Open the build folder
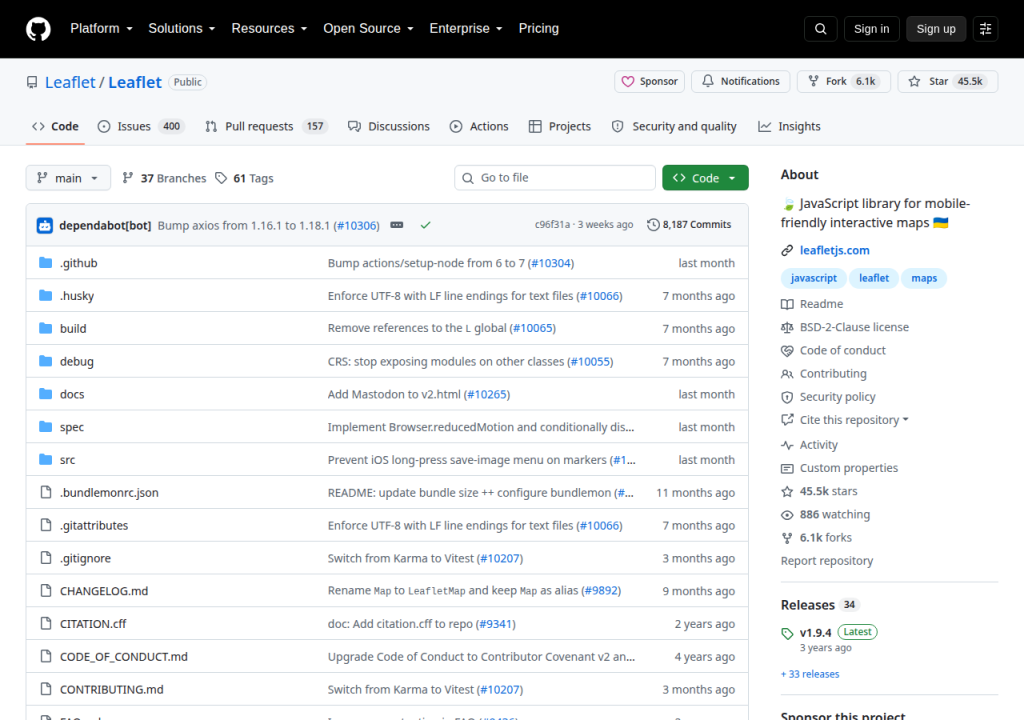Image resolution: width=1024 pixels, height=720 pixels. tap(73, 329)
